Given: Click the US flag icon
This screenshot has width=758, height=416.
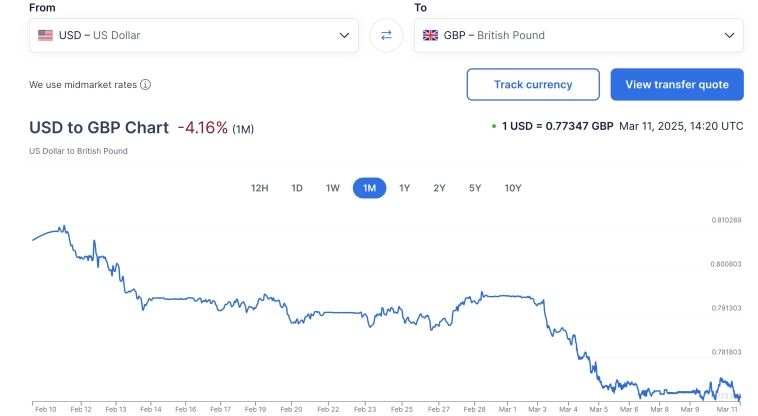Looking at the screenshot, I should (45, 35).
